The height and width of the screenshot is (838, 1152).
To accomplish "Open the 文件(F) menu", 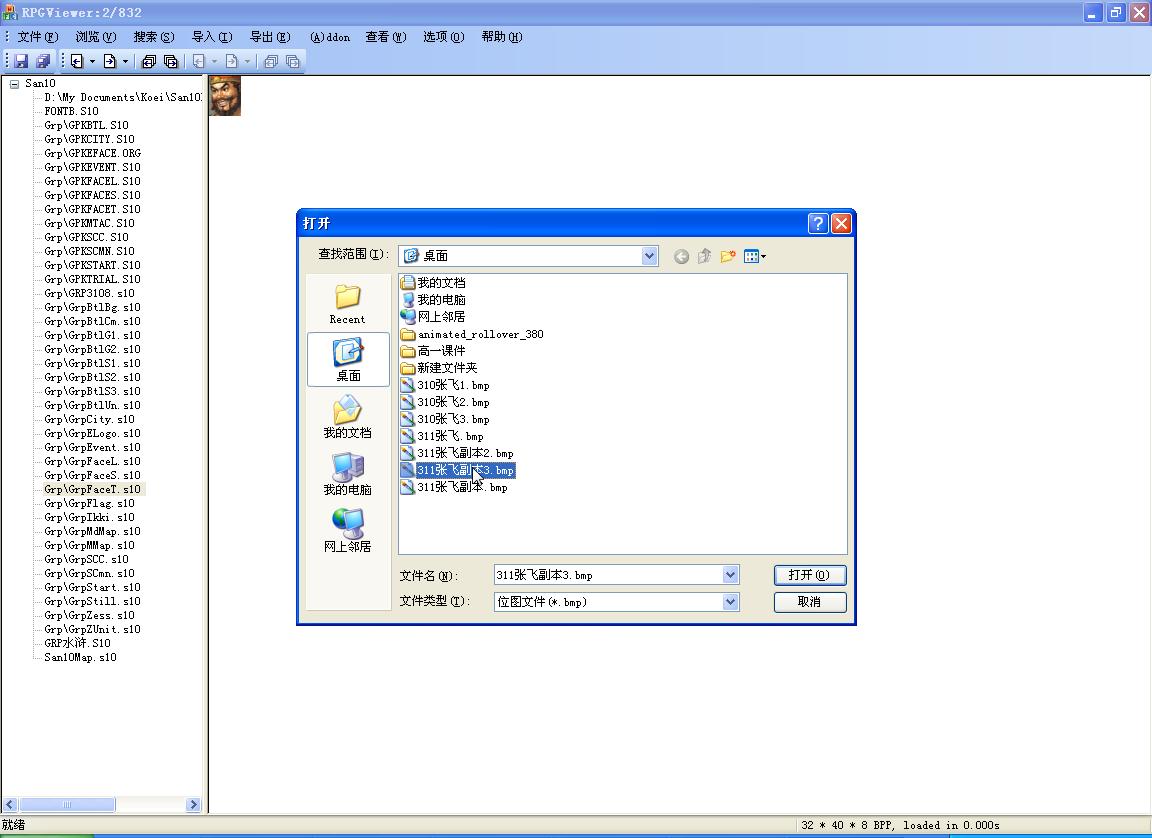I will pyautogui.click(x=37, y=37).
